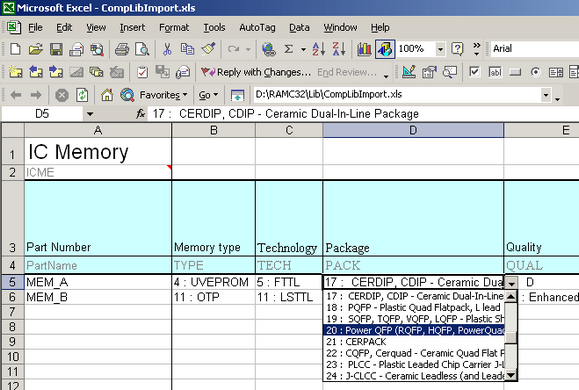Select cell MEM_A

[98, 282]
